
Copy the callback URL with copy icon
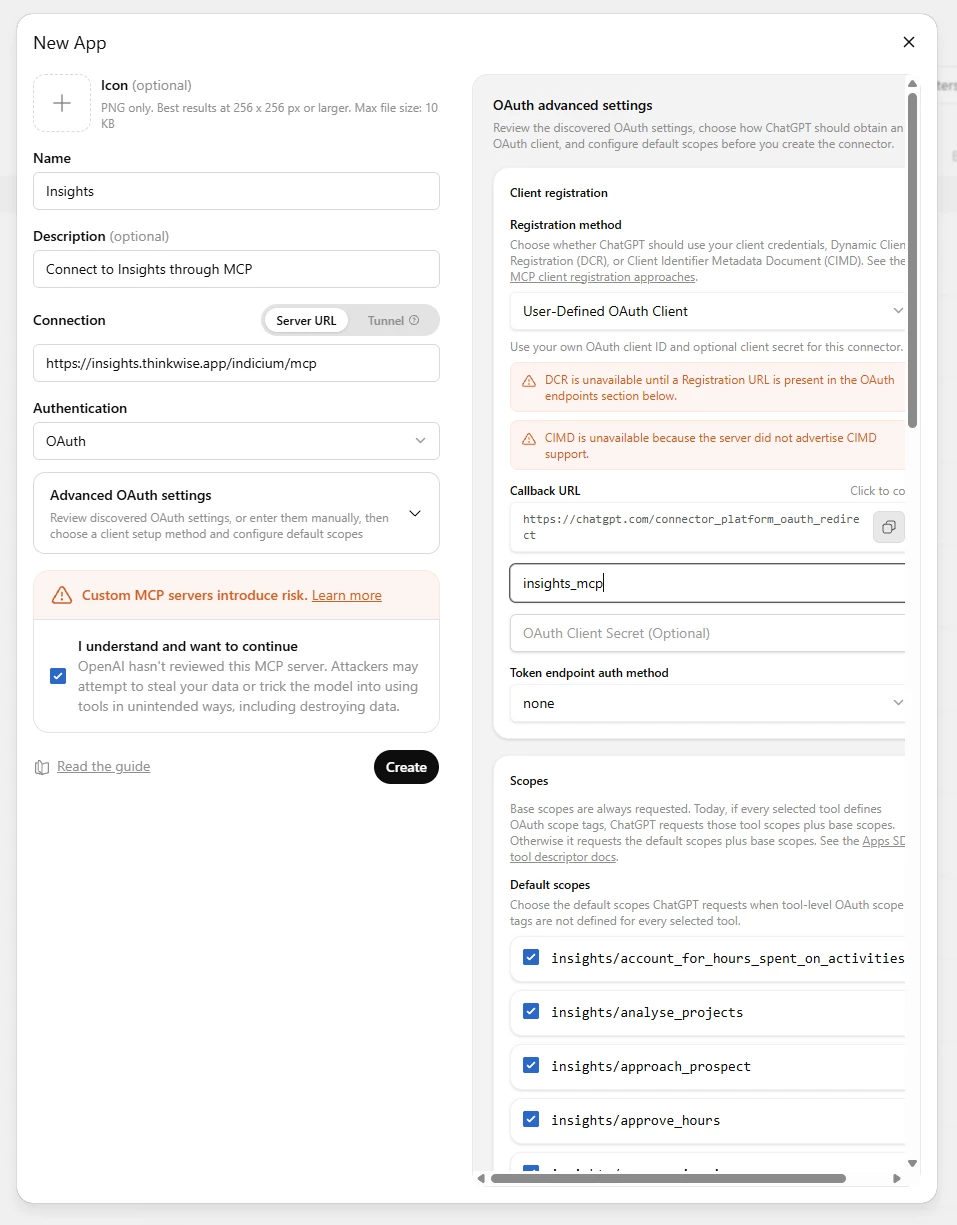click(888, 527)
